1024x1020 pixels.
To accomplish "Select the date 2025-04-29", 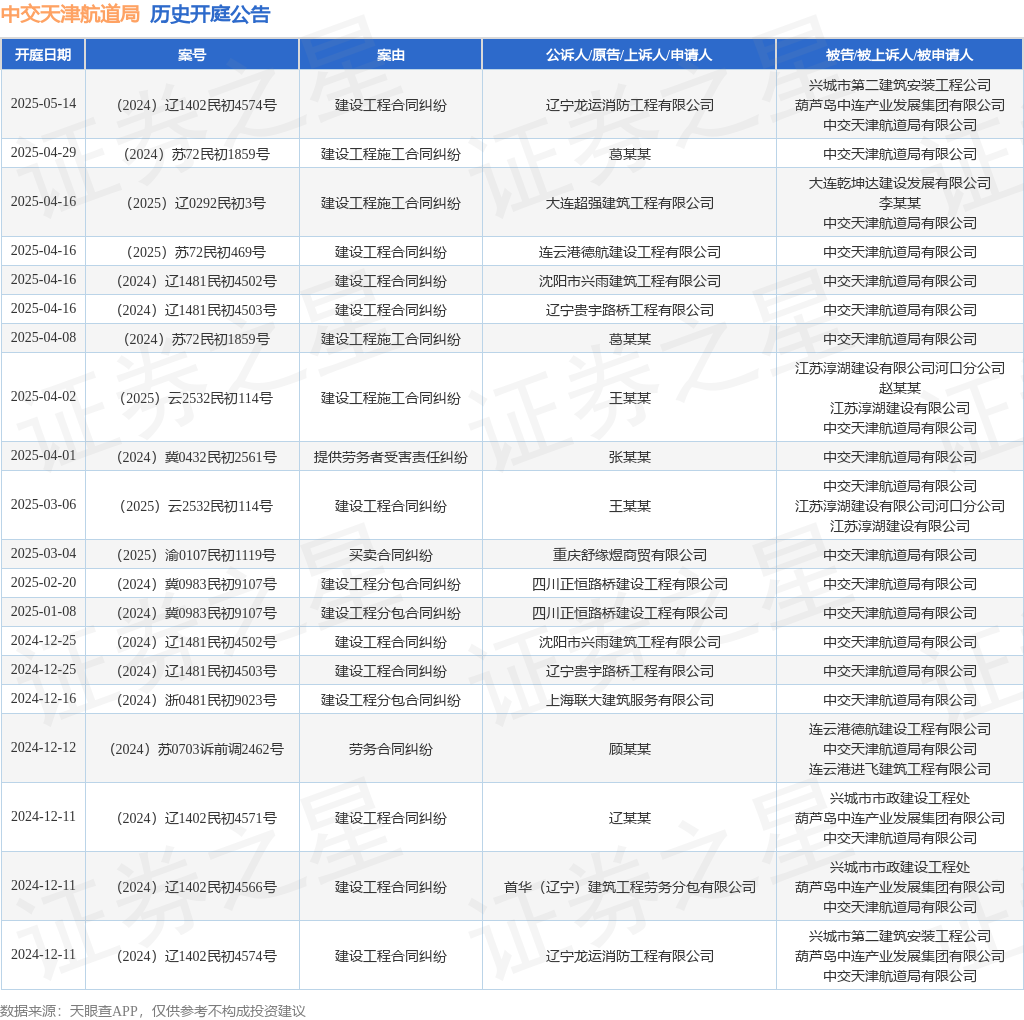I will [43, 153].
